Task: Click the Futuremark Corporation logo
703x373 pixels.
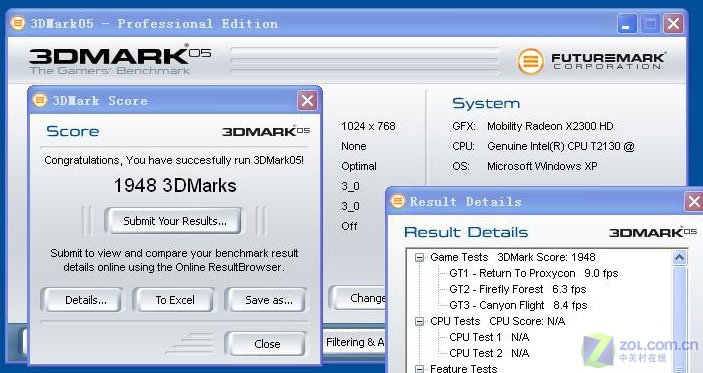Action: coord(592,61)
